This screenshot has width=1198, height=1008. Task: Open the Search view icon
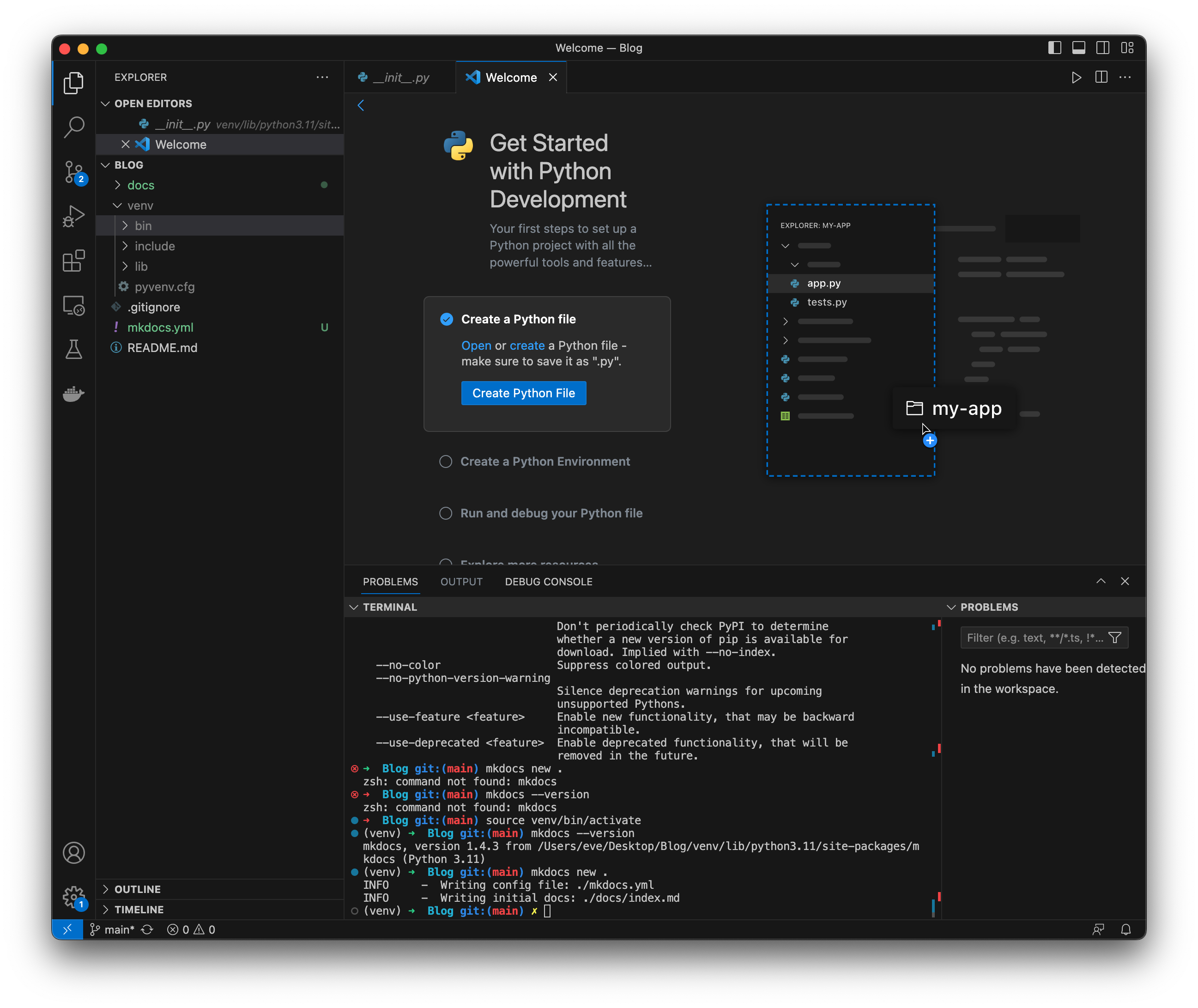tap(74, 127)
